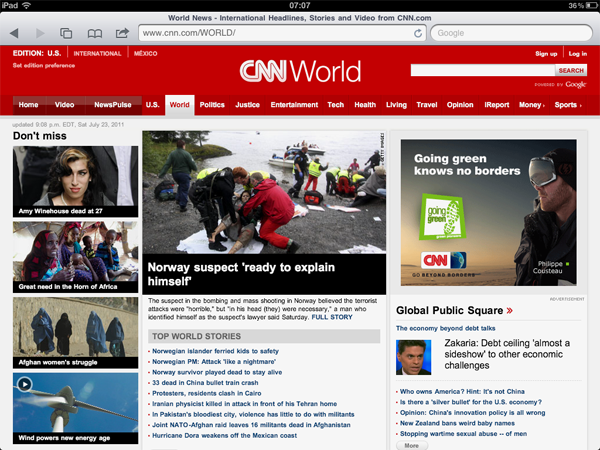
Task: Open the Entertainment section tab
Action: 294,105
